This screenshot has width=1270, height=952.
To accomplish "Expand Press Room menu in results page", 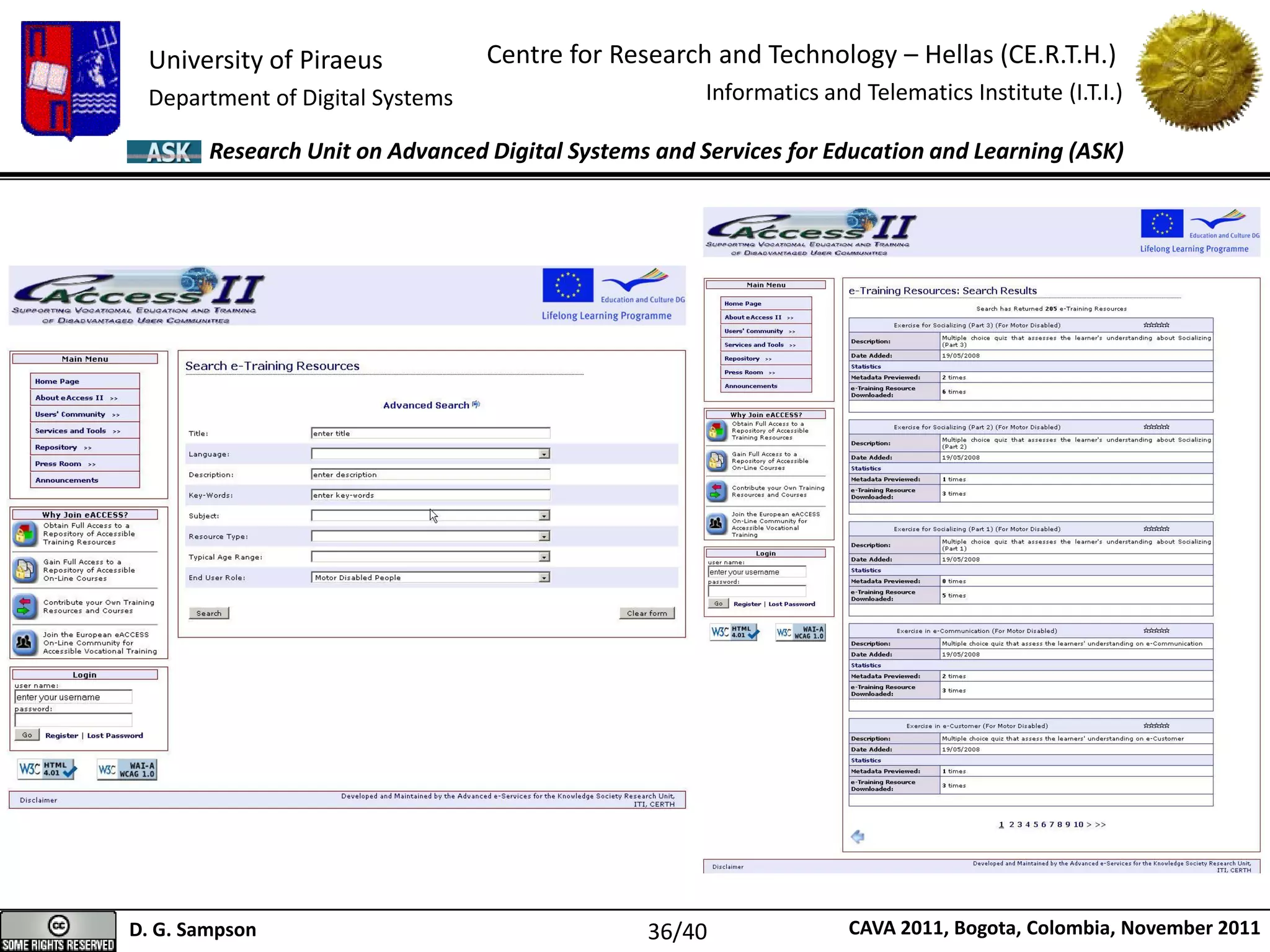I will point(766,372).
